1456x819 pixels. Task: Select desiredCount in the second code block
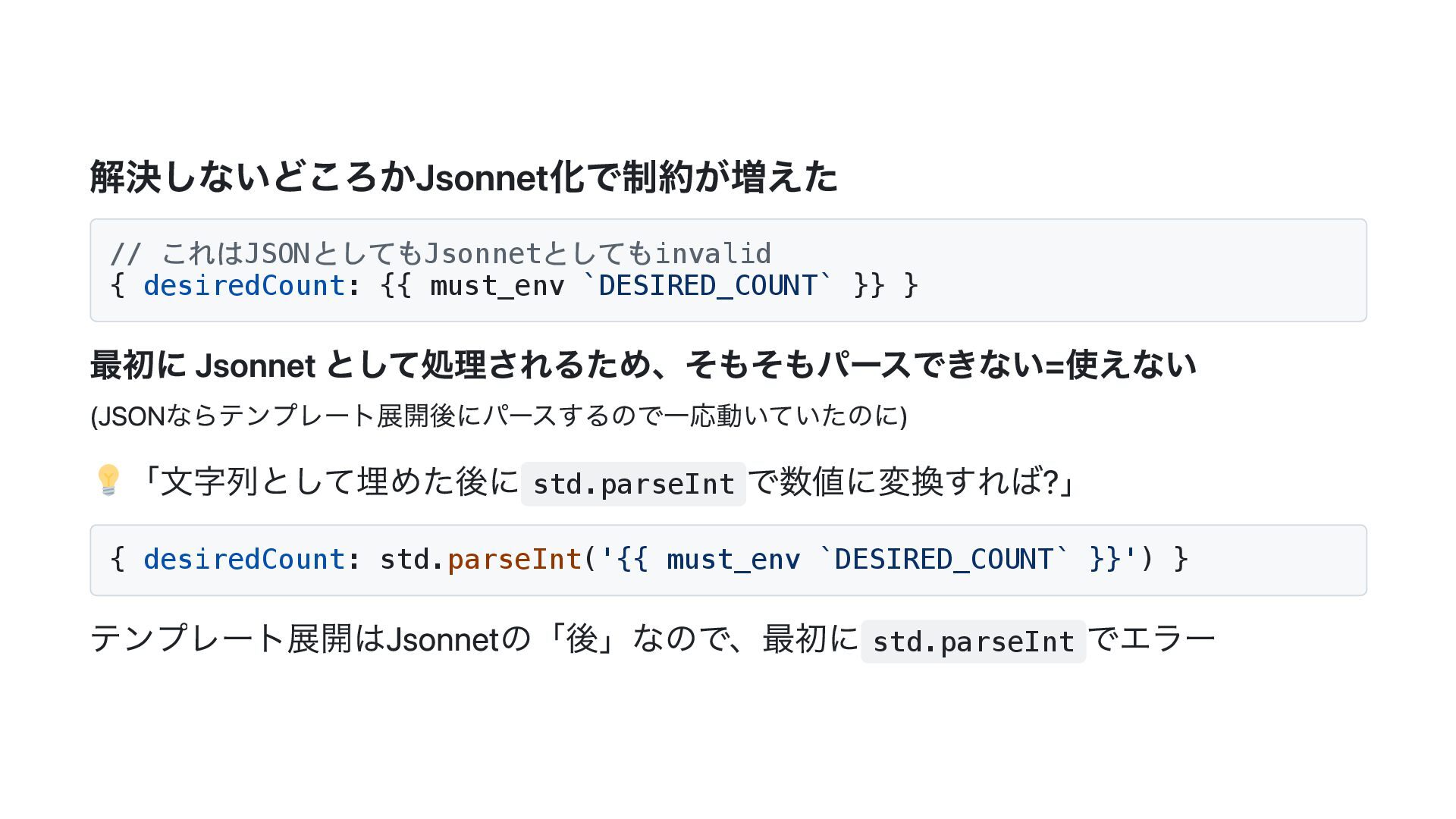(x=244, y=560)
